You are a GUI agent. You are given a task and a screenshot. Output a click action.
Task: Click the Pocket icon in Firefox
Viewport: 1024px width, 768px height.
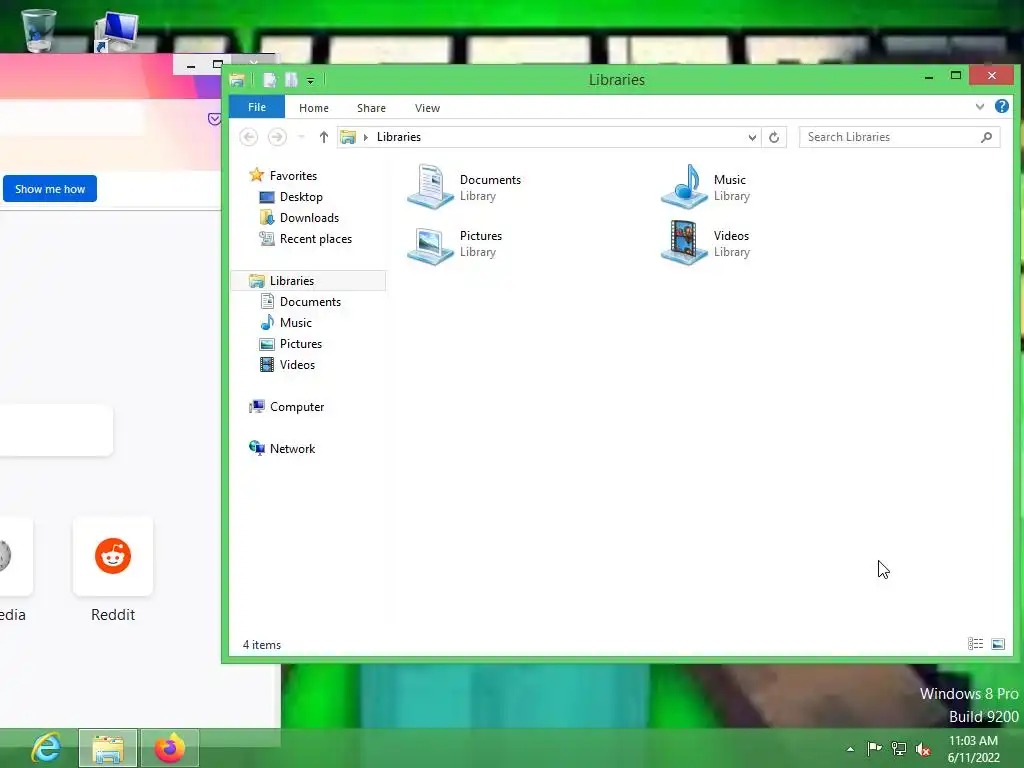(214, 119)
